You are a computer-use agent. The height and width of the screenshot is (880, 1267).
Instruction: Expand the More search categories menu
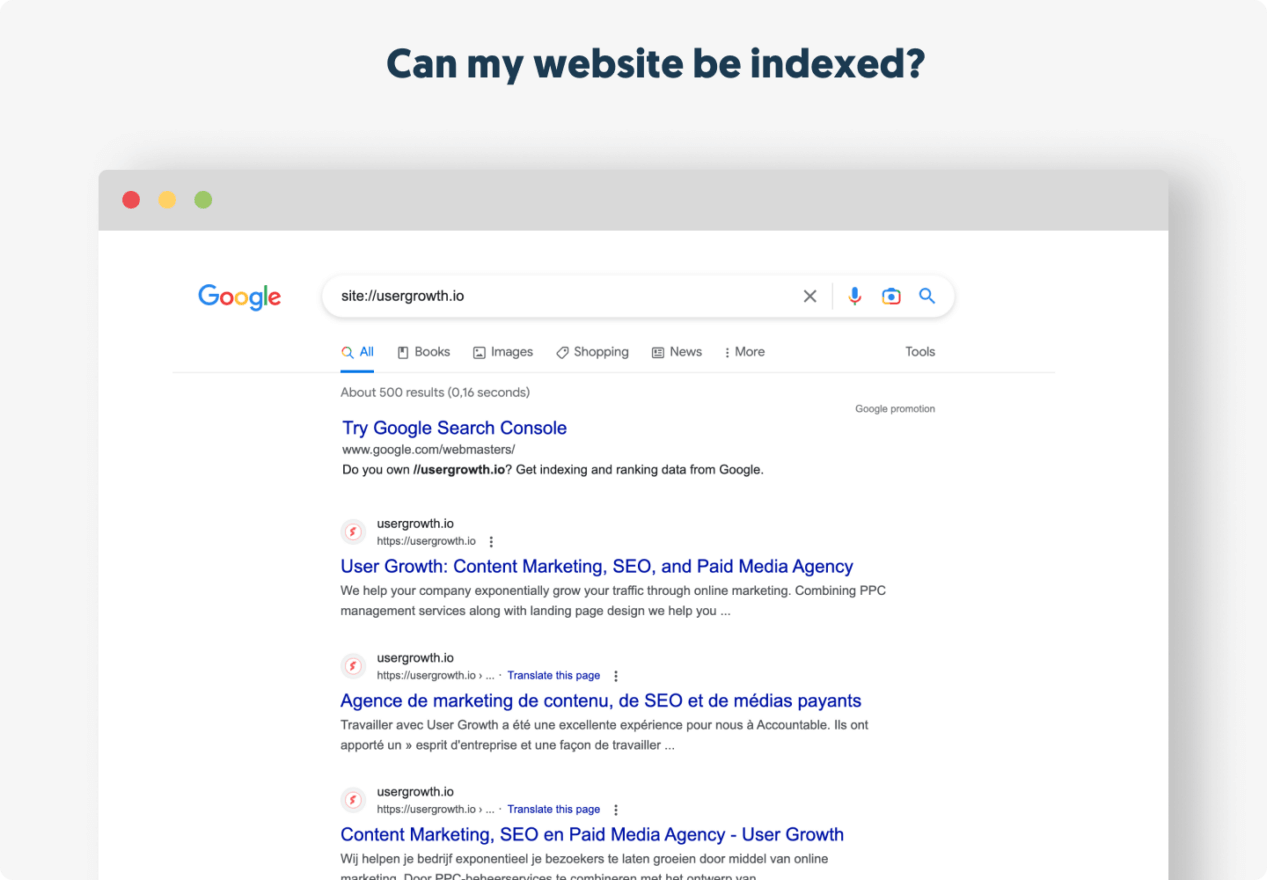(744, 352)
